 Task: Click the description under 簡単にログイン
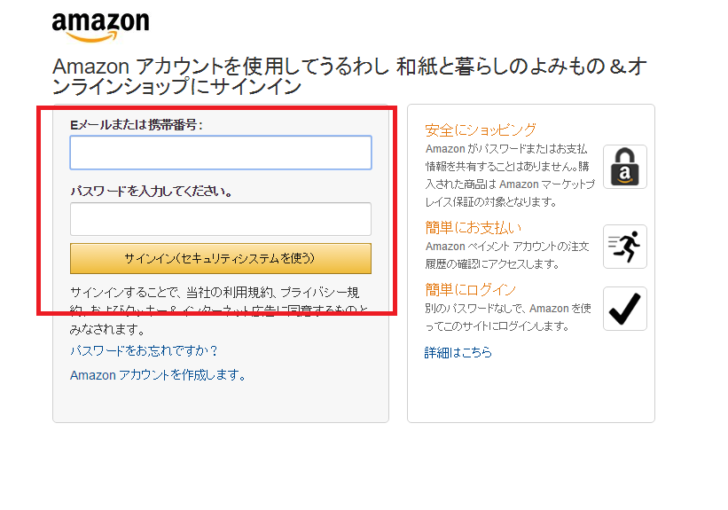click(x=510, y=317)
